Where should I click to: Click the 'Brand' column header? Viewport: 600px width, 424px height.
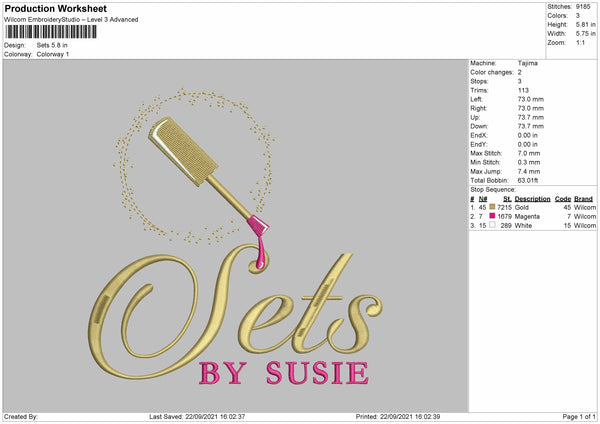[584, 199]
